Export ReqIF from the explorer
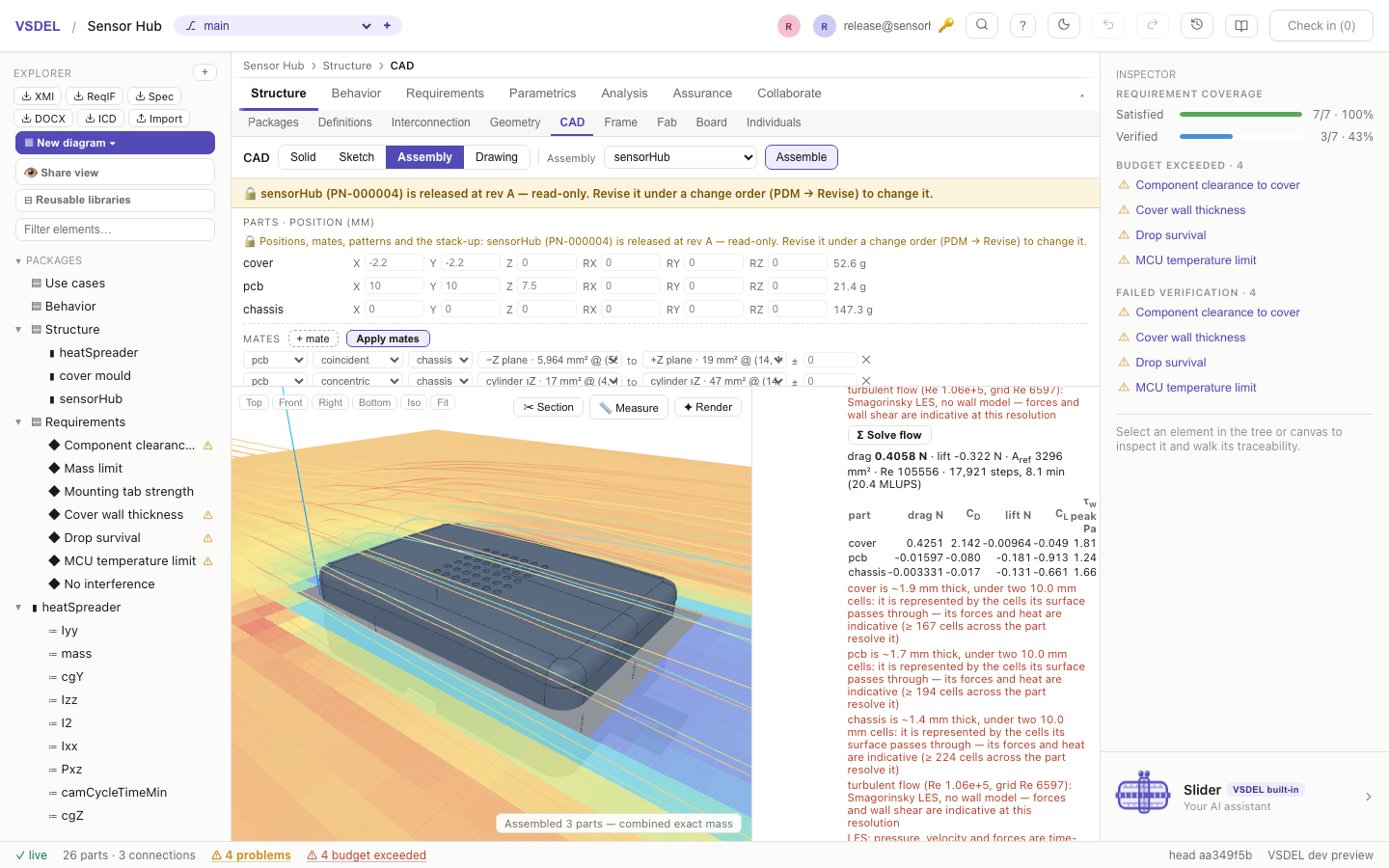 pos(95,96)
